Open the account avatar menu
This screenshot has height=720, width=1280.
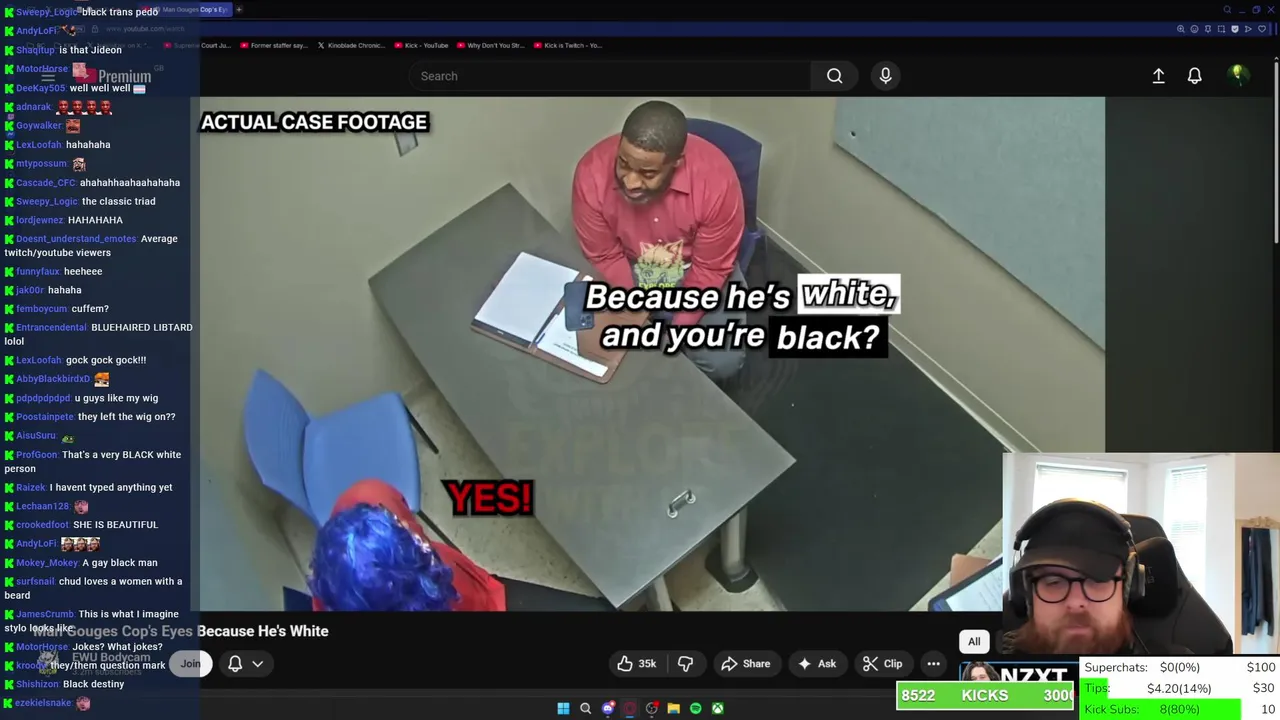click(1238, 75)
